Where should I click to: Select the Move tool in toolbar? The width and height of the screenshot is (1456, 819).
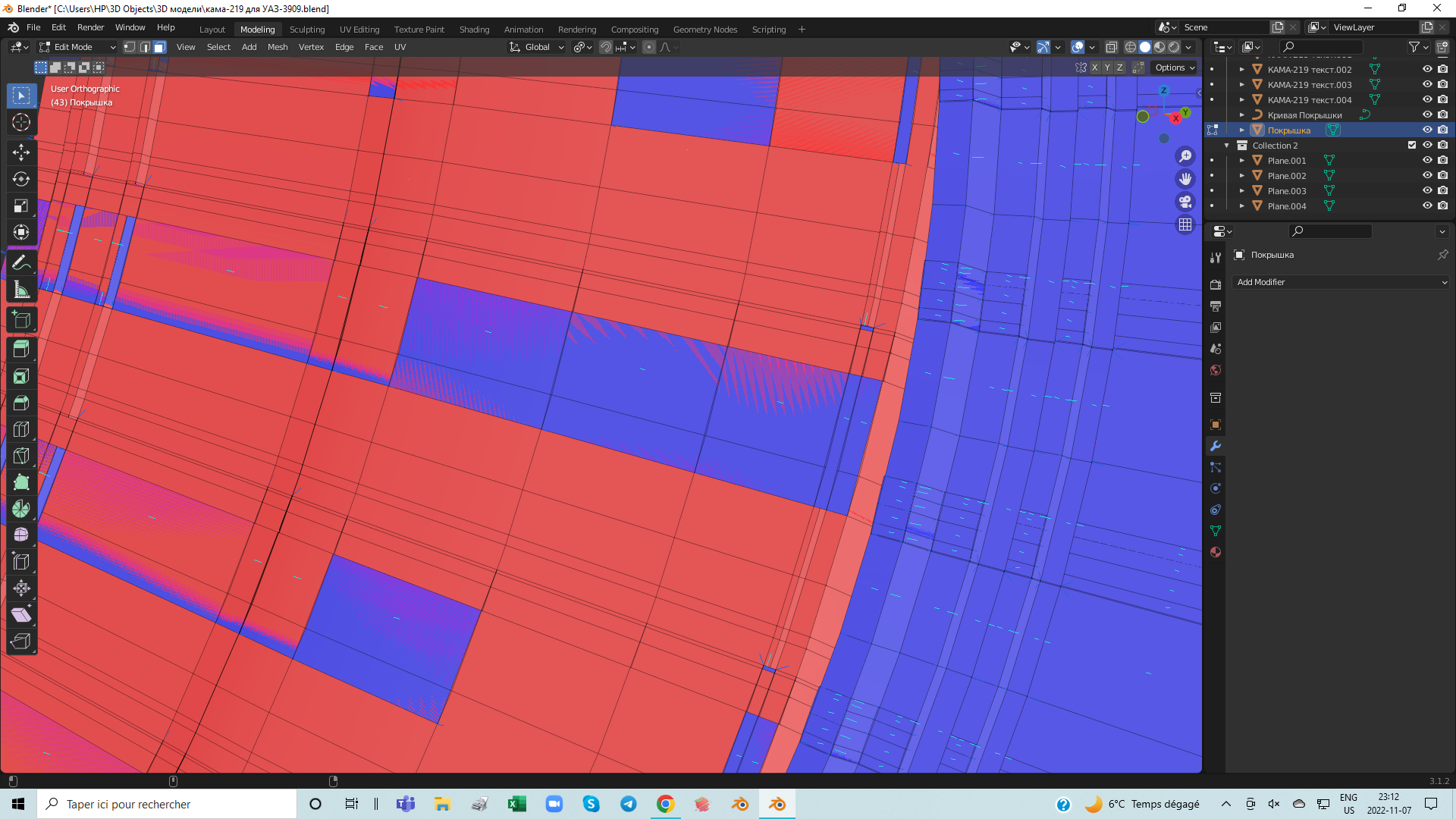click(21, 152)
